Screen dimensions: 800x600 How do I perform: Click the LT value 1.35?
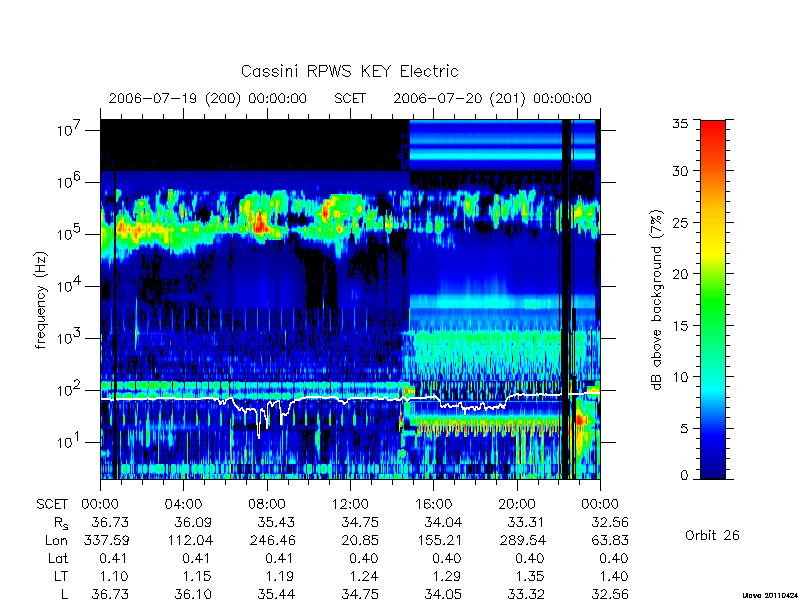click(x=530, y=577)
